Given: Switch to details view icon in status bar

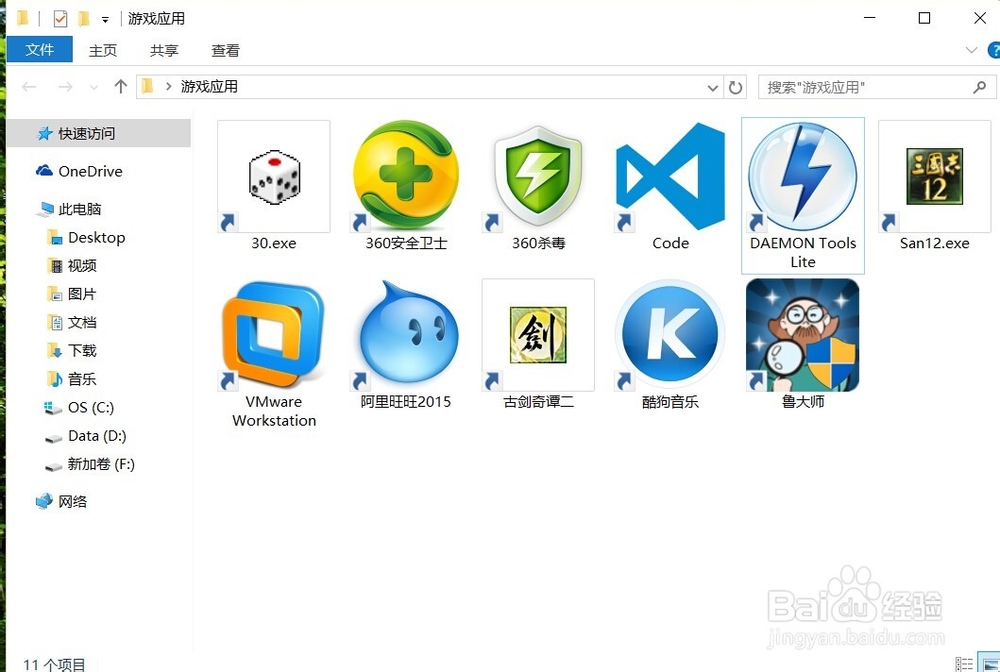Looking at the screenshot, I should click(964, 664).
